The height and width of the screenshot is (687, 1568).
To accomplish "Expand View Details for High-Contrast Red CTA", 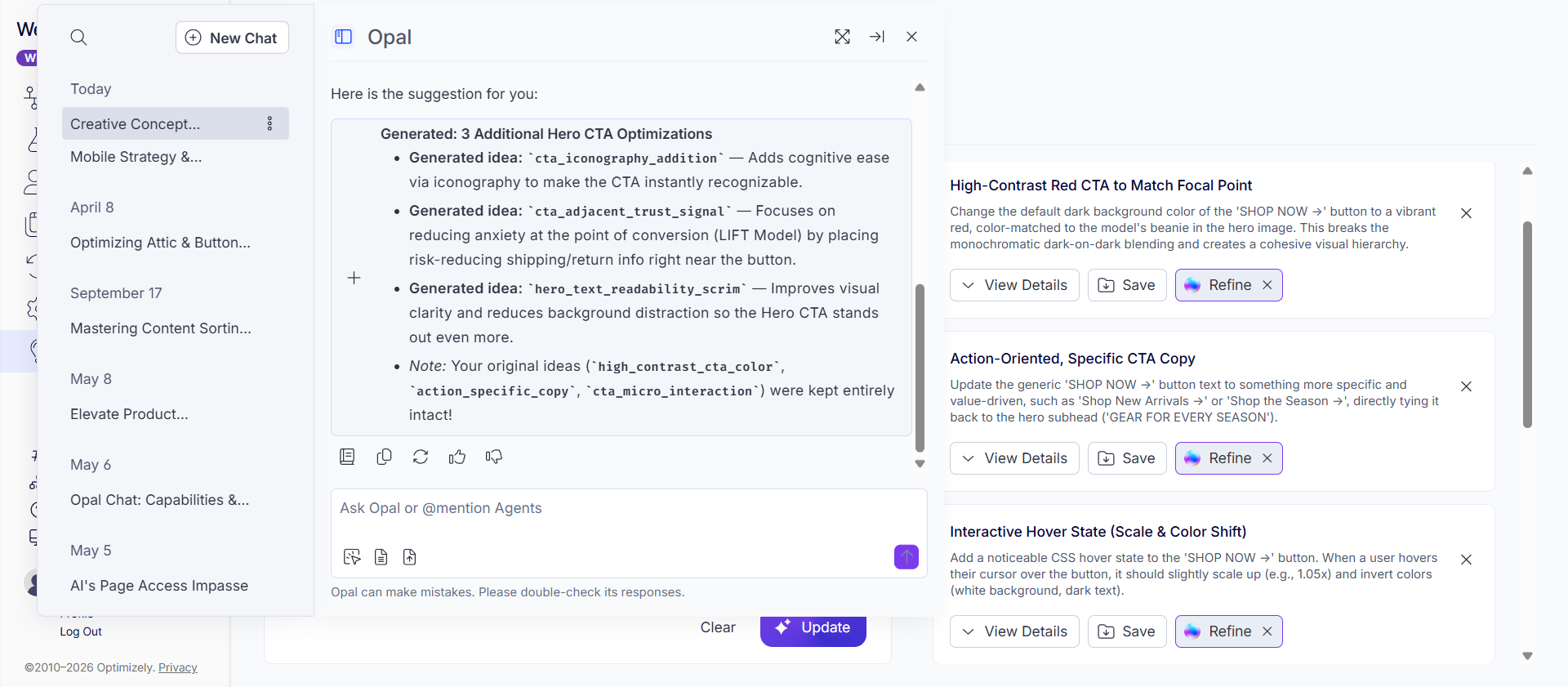I will click(1014, 285).
